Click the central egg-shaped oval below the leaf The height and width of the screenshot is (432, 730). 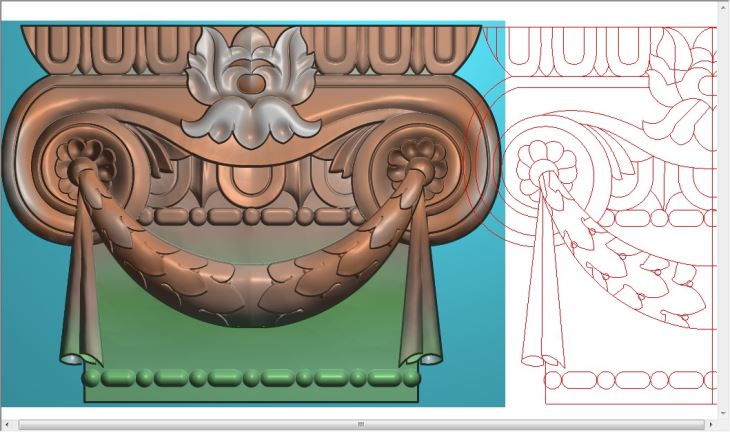click(x=243, y=180)
